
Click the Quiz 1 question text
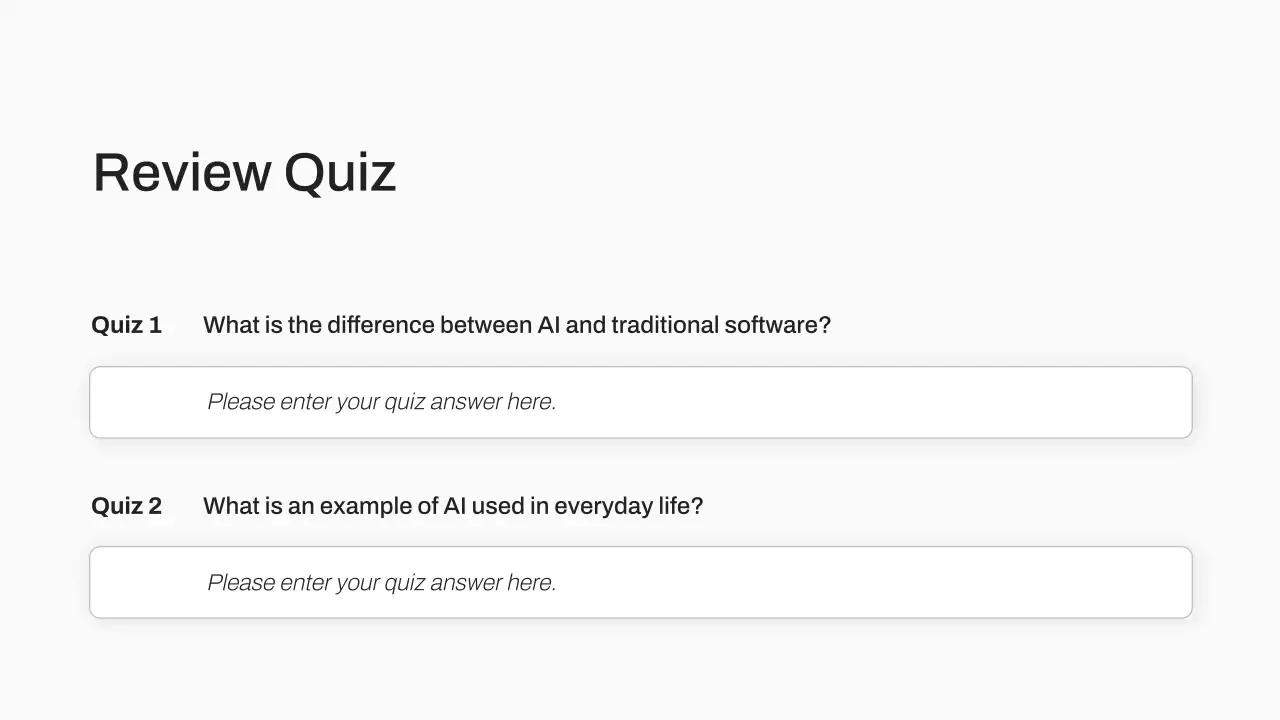516,325
